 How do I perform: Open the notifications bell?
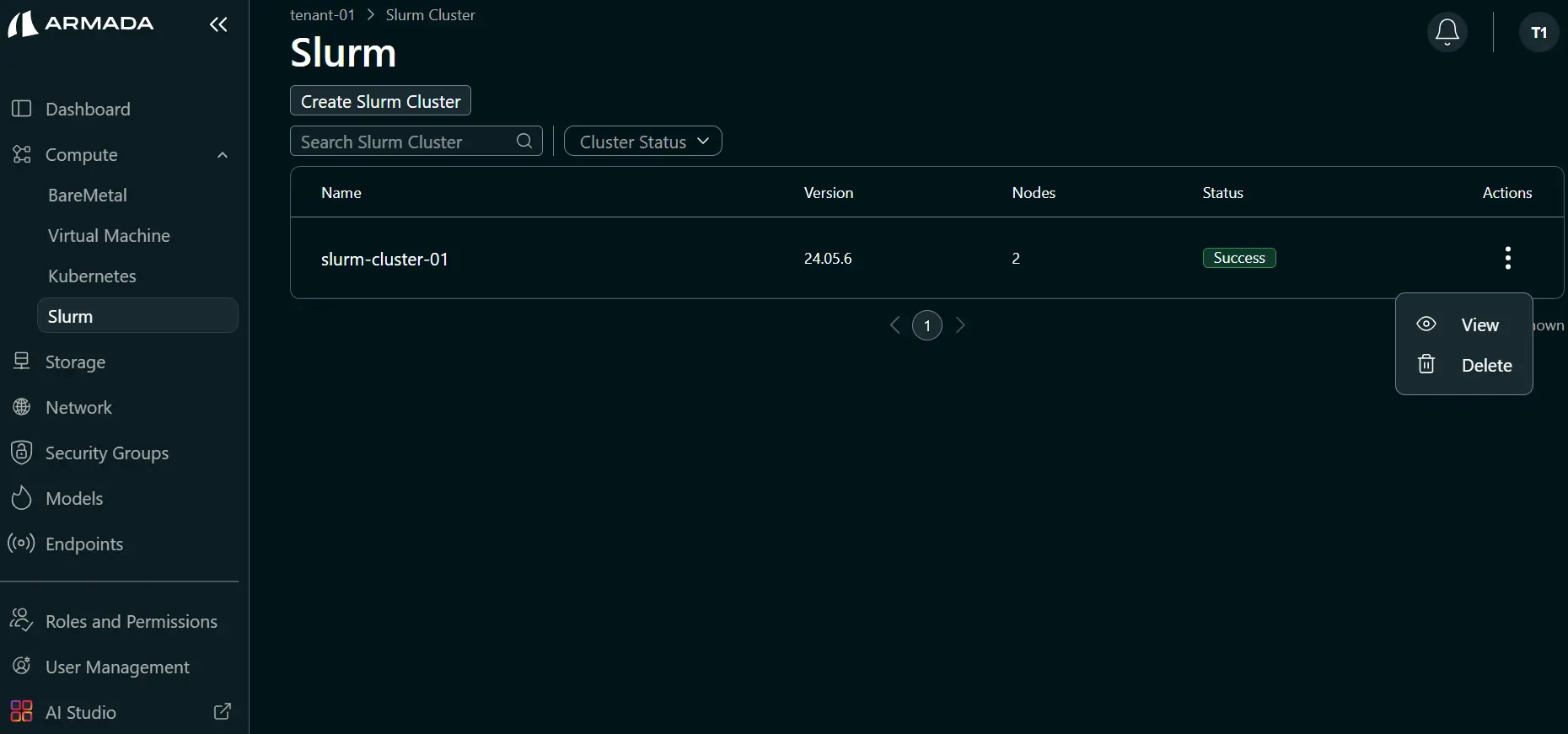1447,32
